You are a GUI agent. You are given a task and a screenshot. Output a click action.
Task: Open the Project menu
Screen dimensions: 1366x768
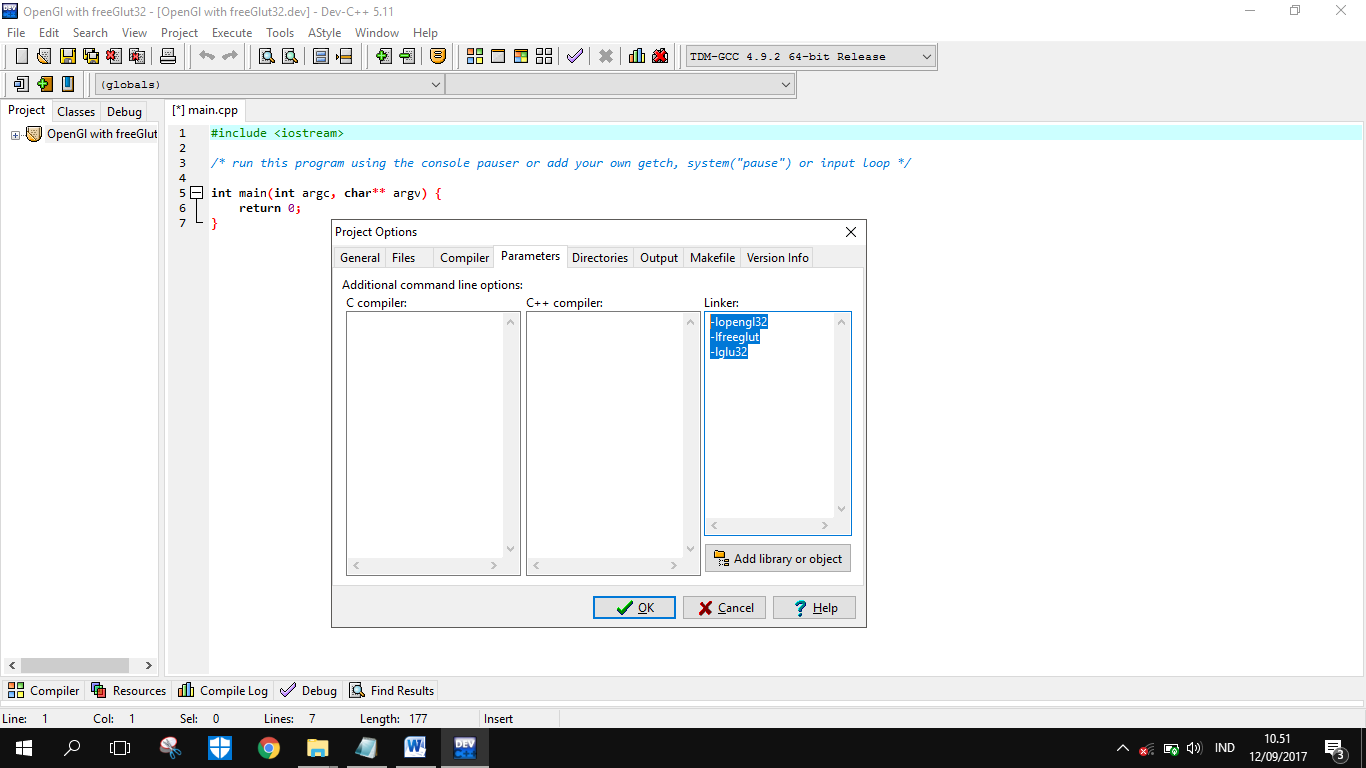(x=179, y=33)
